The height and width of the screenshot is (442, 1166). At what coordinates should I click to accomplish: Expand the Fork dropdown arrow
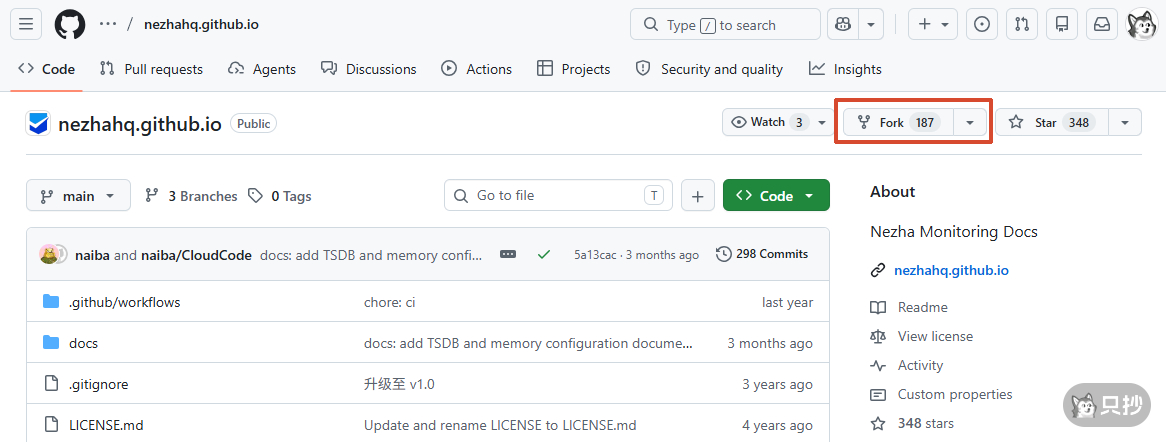[970, 122]
